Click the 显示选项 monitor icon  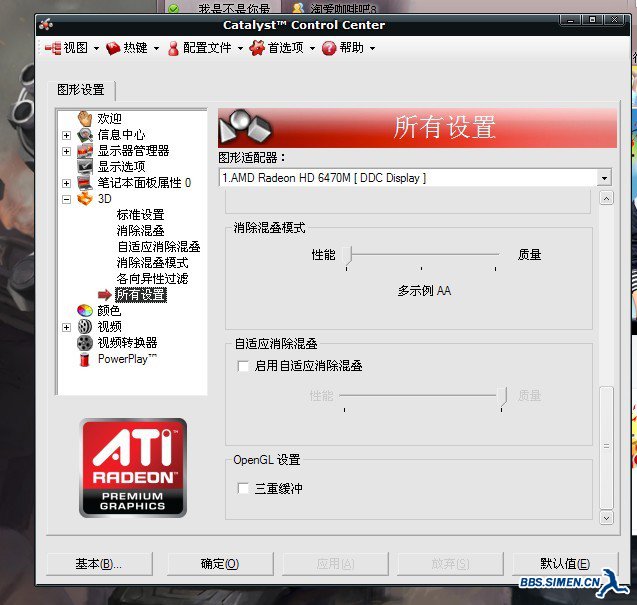pyautogui.click(x=85, y=167)
